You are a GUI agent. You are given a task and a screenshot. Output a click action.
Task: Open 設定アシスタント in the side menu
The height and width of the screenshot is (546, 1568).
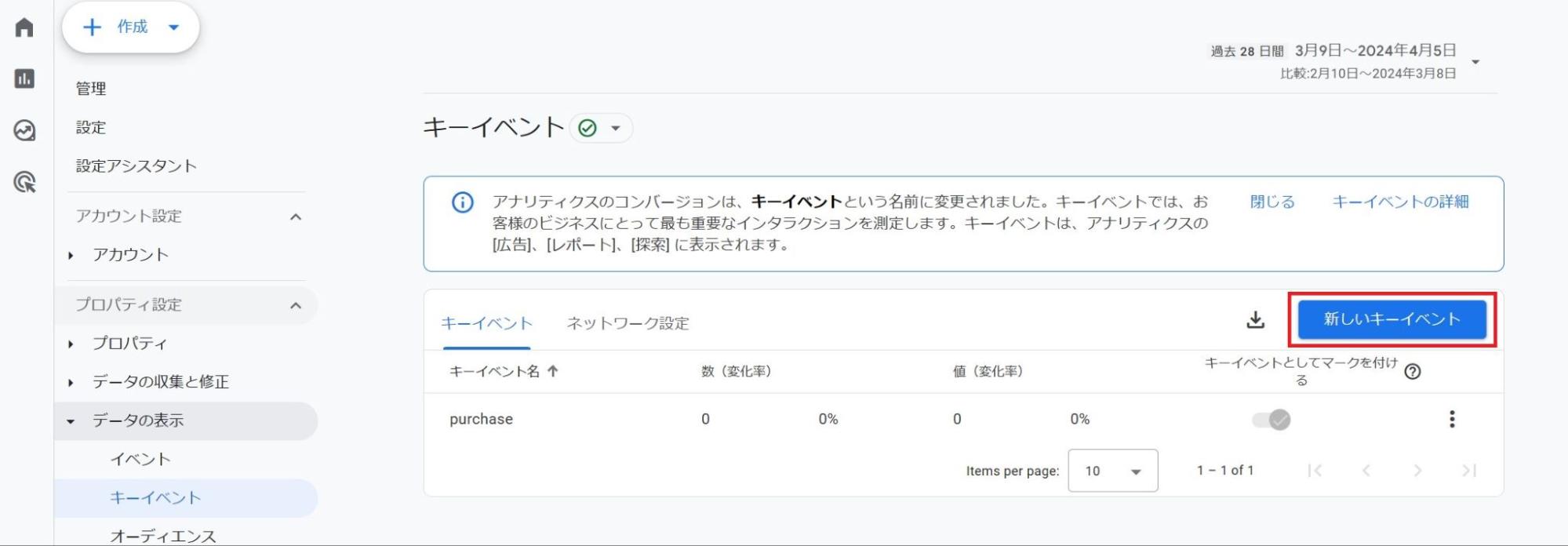[x=136, y=166]
